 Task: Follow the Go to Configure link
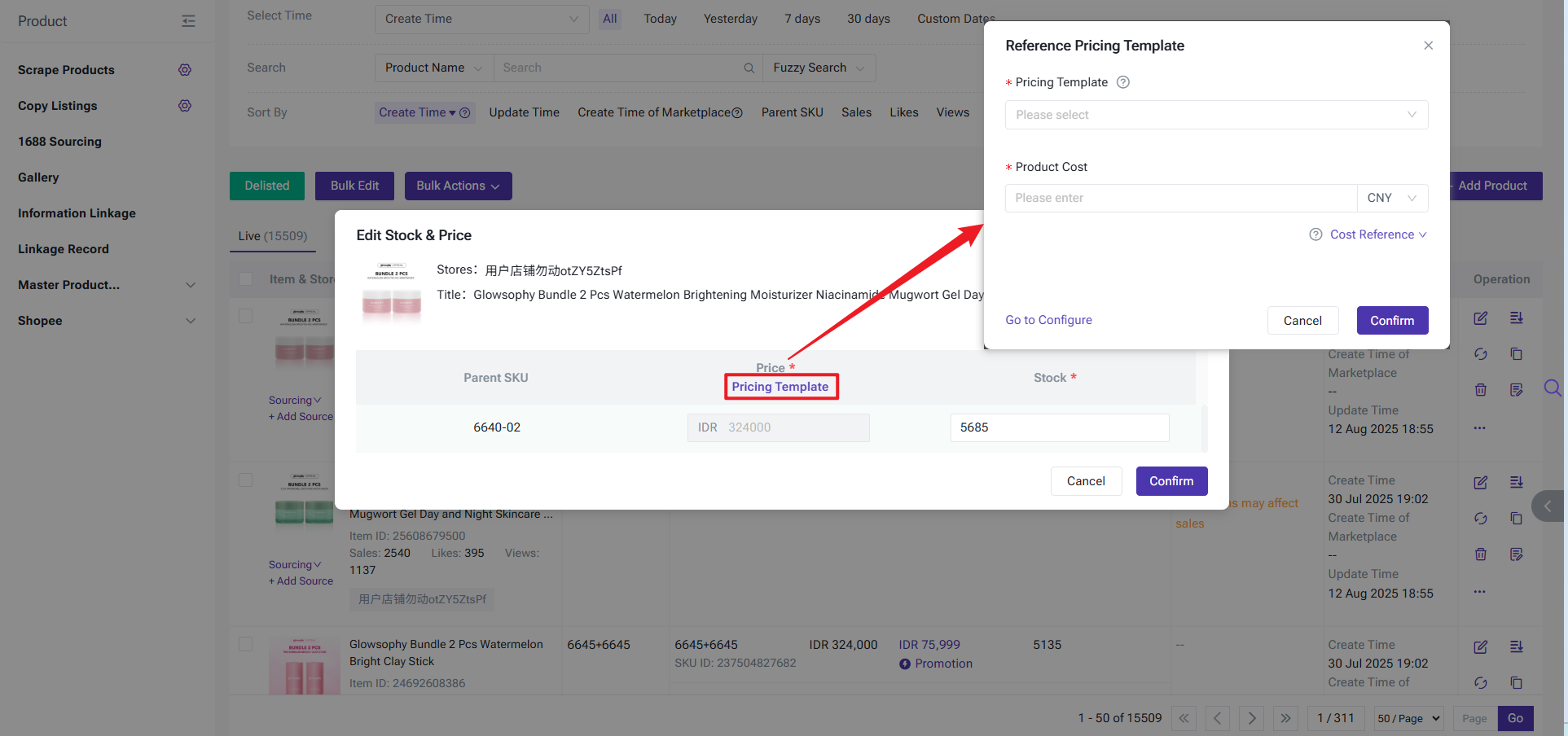point(1048,320)
